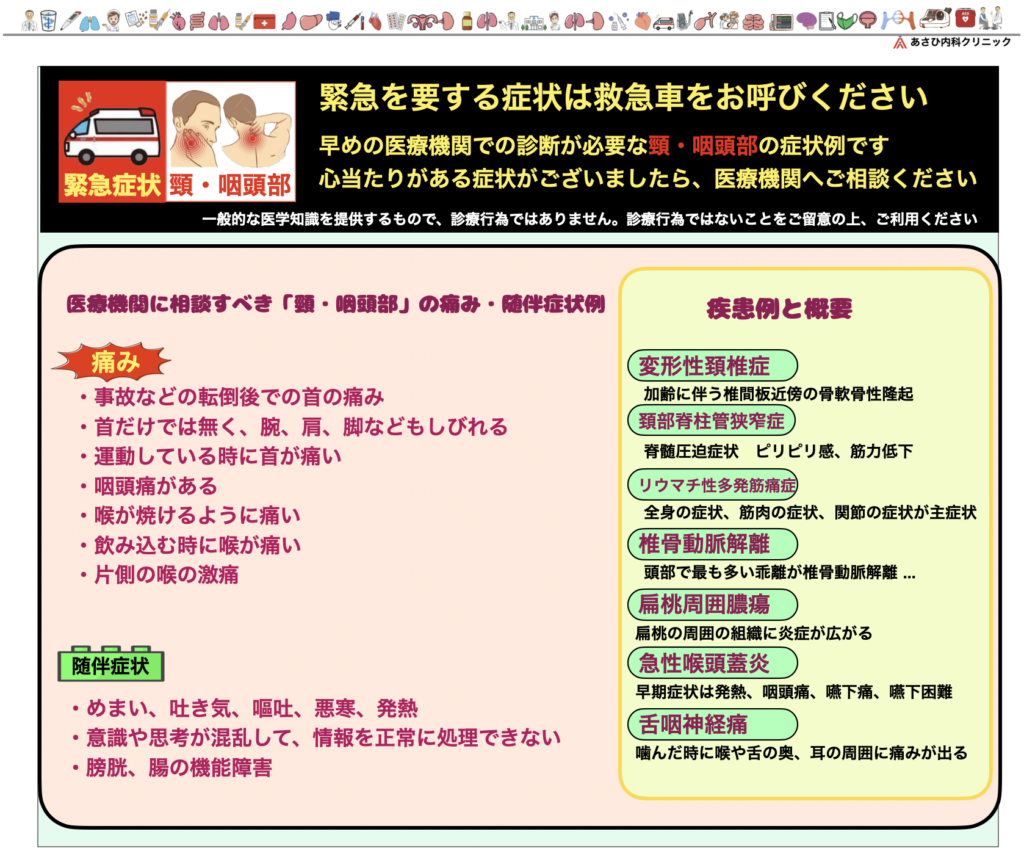Viewport: 1024px width, 862px height.
Task: Click the red AED box icon
Action: [x=965, y=19]
